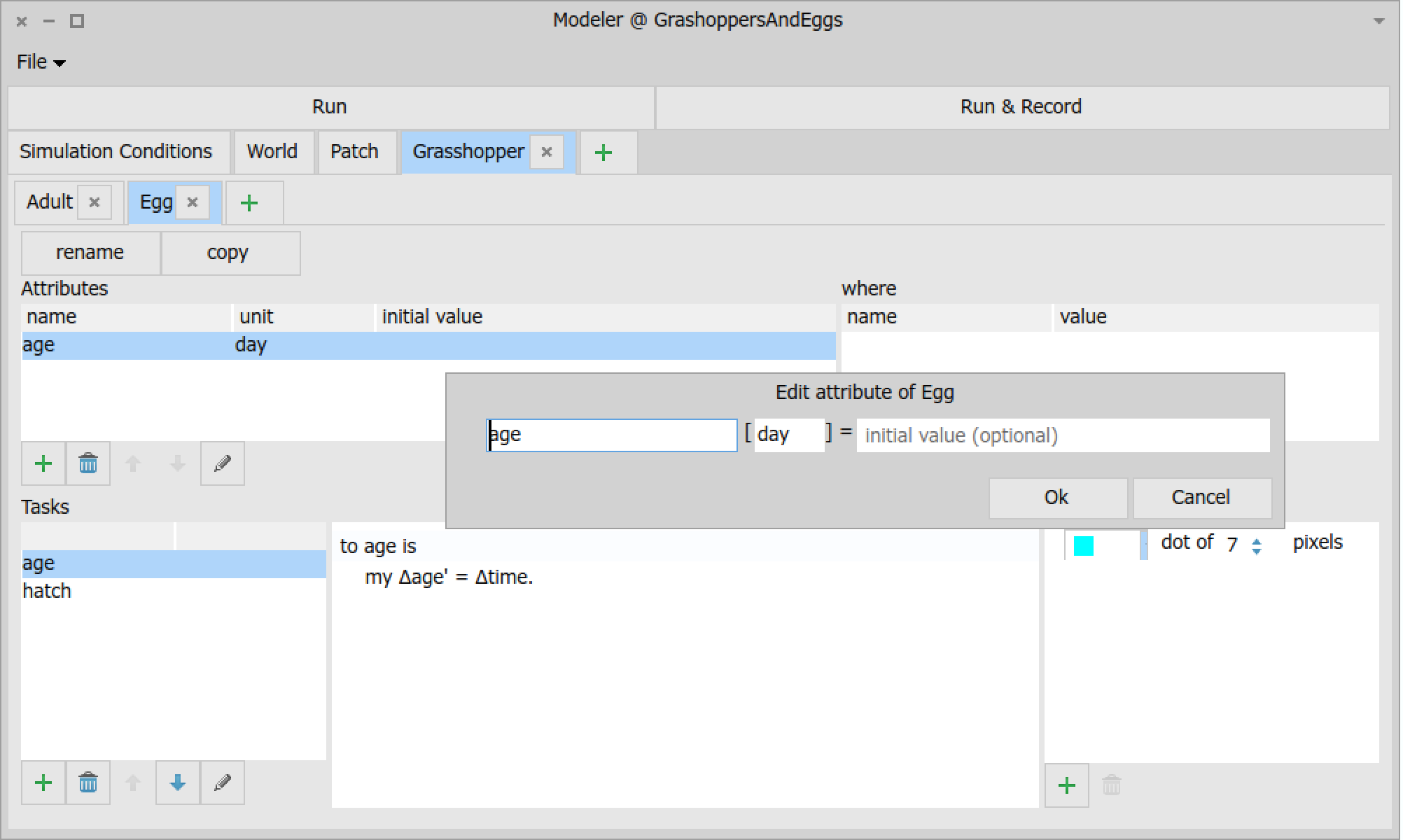
Task: Click the Attributes 'name' column header
Action: tap(127, 317)
